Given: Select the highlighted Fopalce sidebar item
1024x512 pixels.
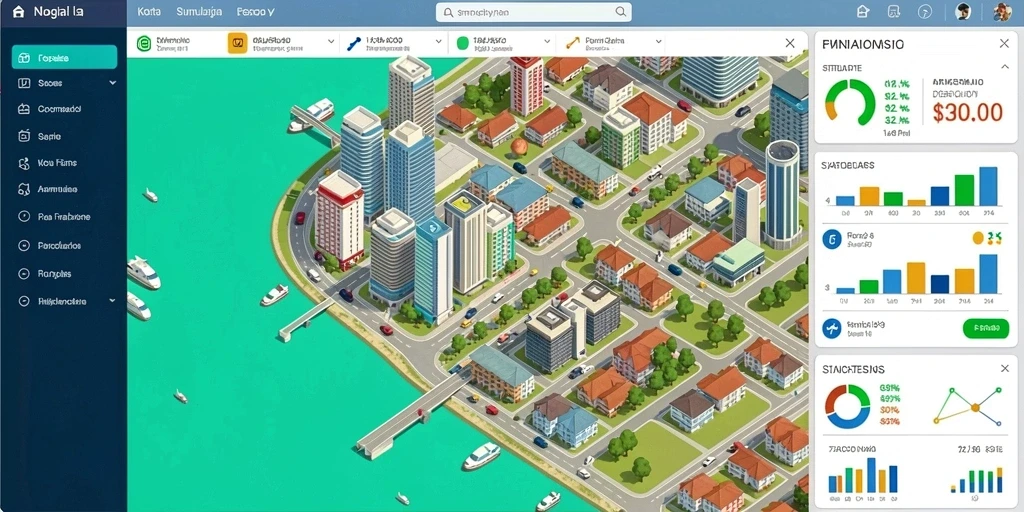Looking at the screenshot, I should (x=65, y=57).
